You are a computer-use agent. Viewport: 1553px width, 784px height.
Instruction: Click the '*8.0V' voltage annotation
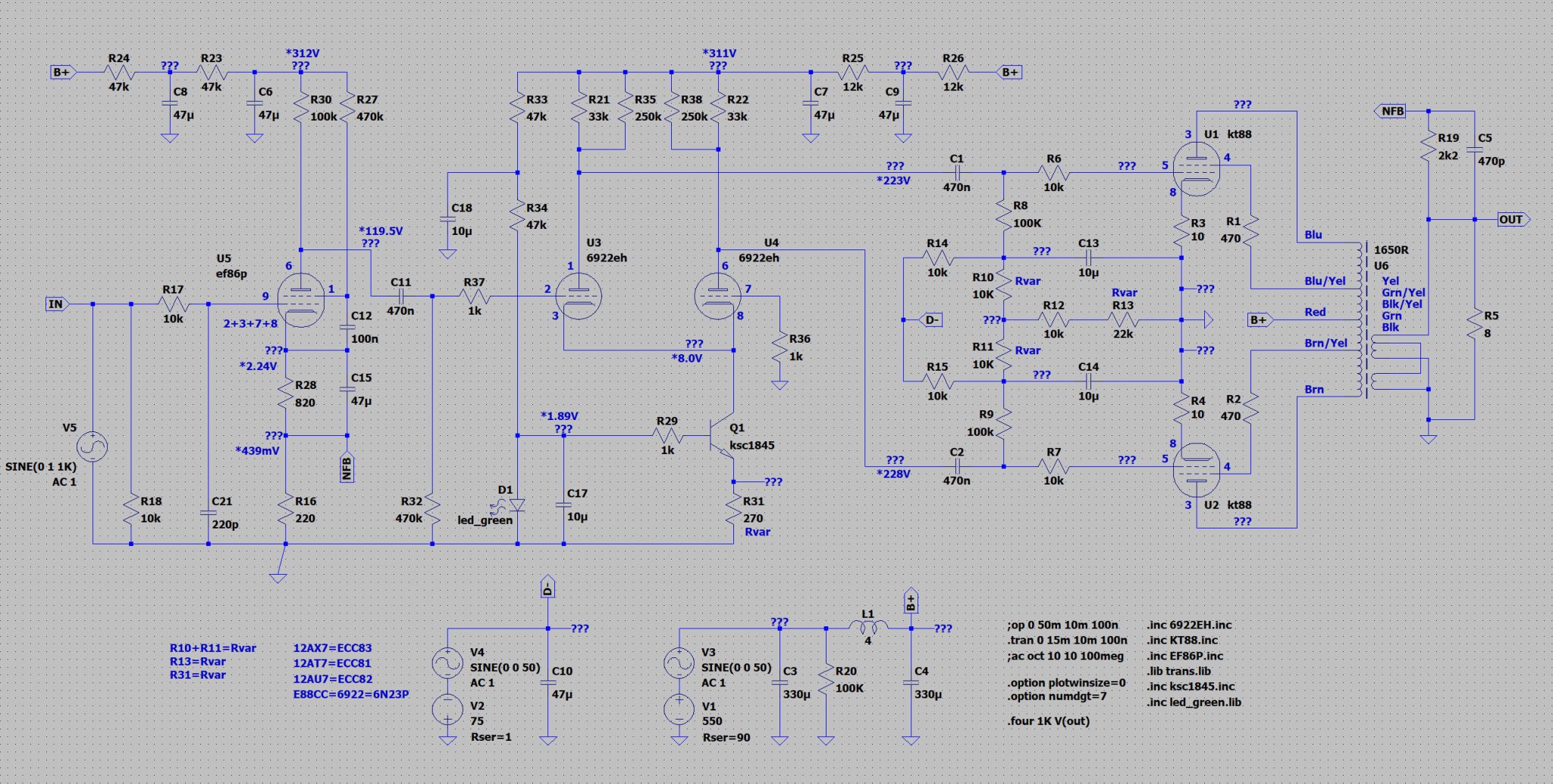pyautogui.click(x=687, y=358)
